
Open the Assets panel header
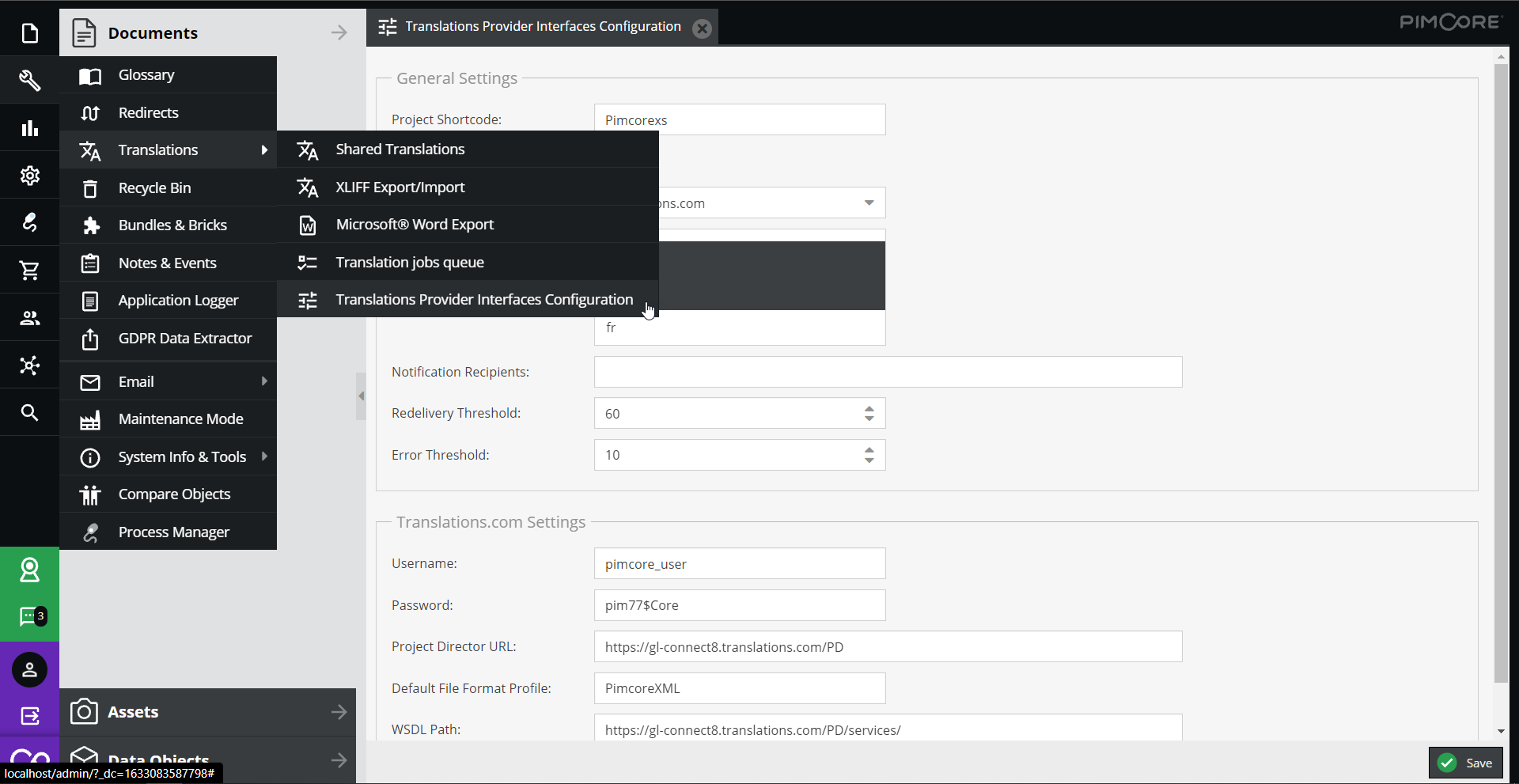click(207, 712)
